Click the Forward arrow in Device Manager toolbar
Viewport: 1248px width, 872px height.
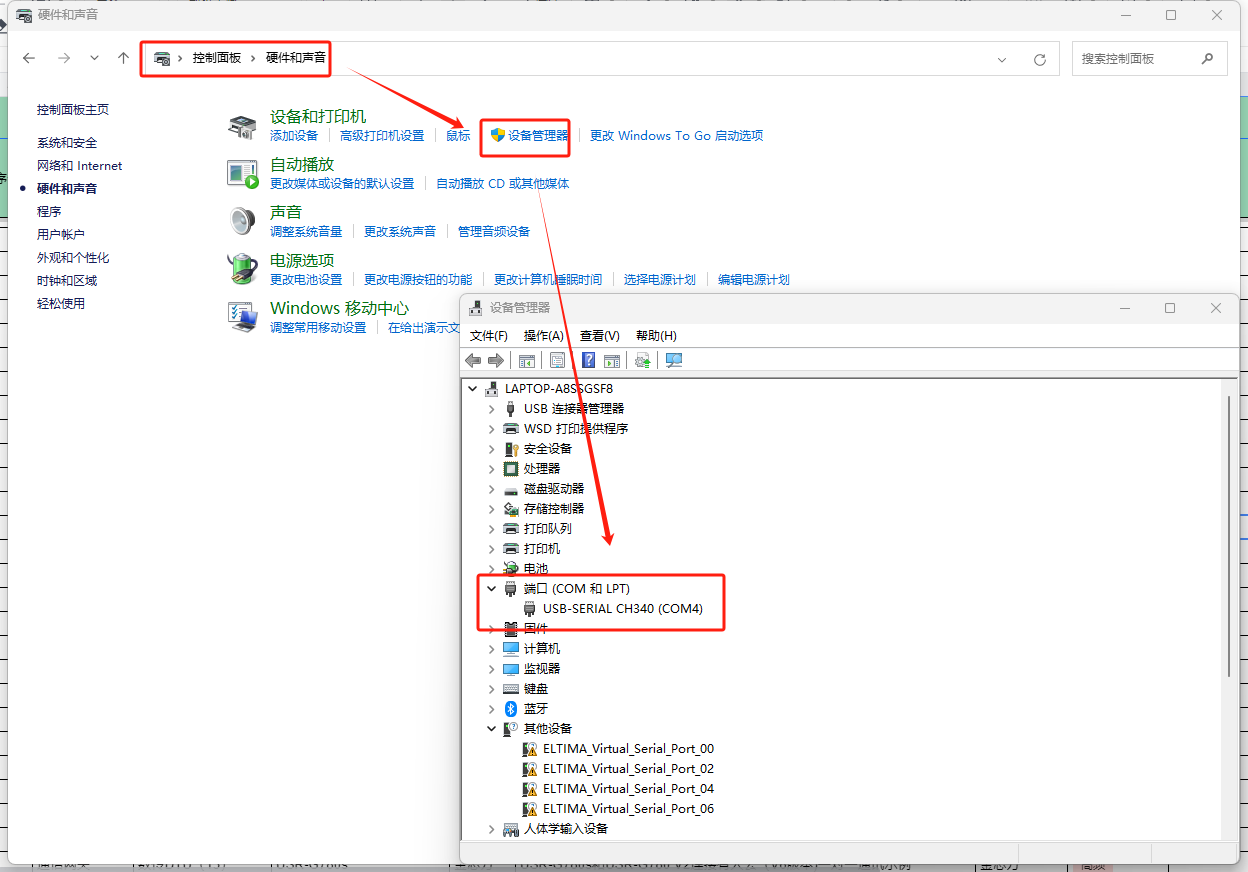(x=496, y=360)
